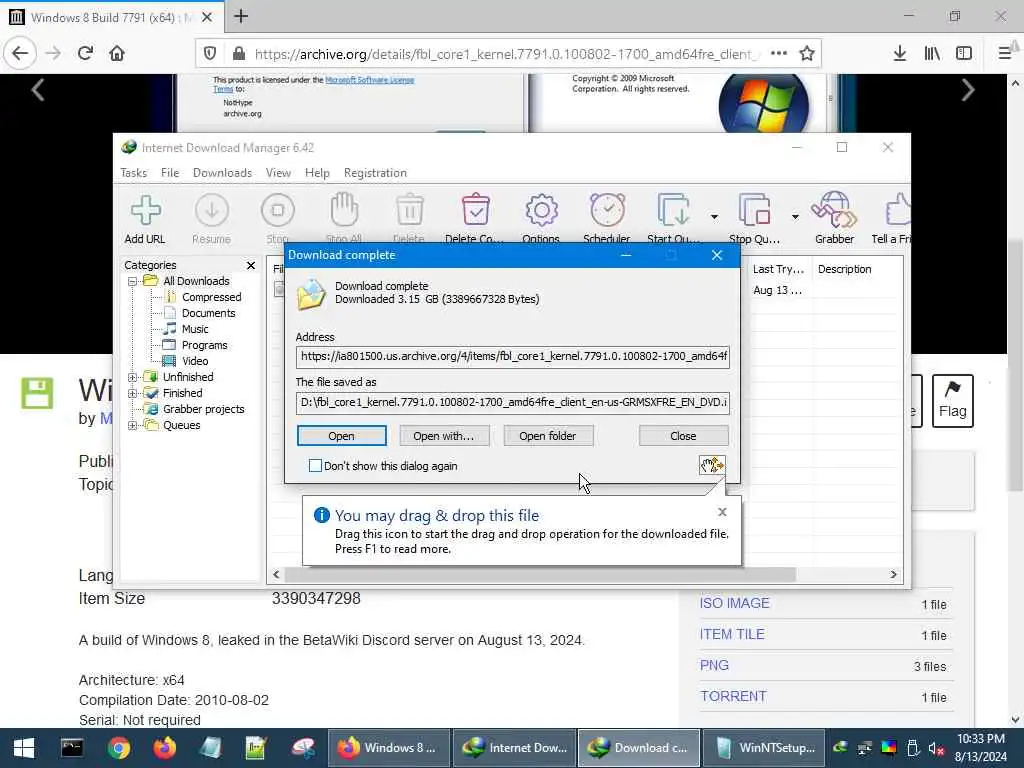
Task: Close the drag & drop tooltip
Action: pos(722,512)
